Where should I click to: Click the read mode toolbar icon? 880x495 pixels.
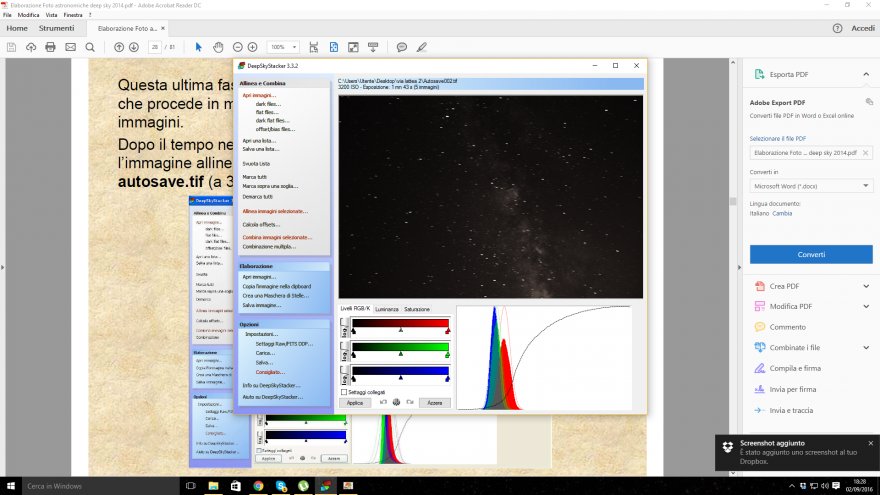click(373, 48)
